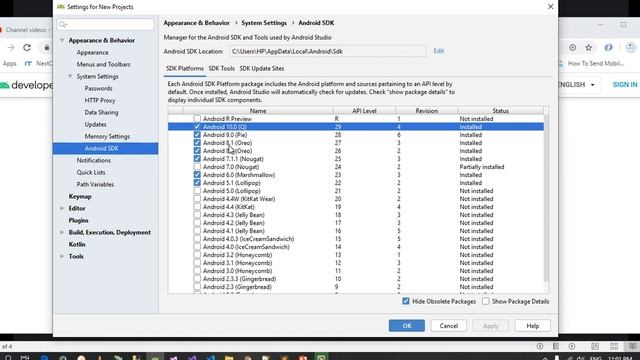Open the Notifications settings page
Screen dimensions: 640x360
[93, 160]
